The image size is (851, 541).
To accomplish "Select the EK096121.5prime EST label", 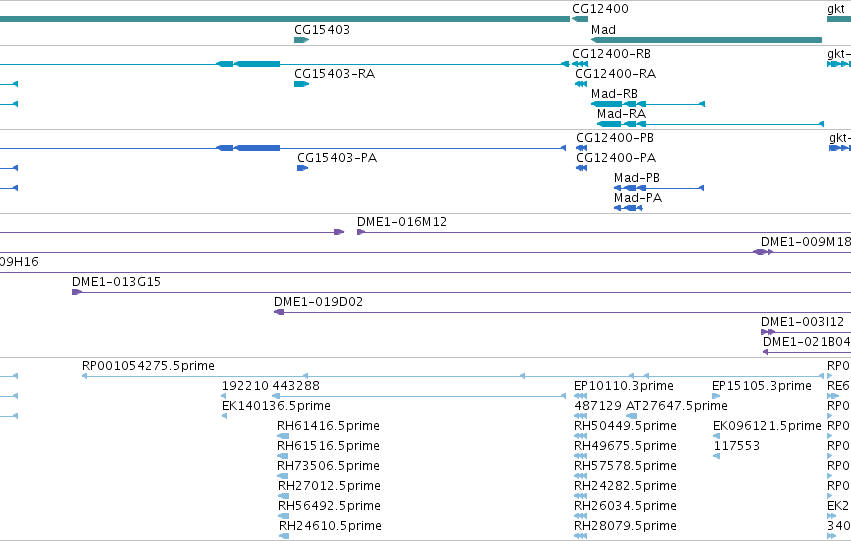I will 767,426.
